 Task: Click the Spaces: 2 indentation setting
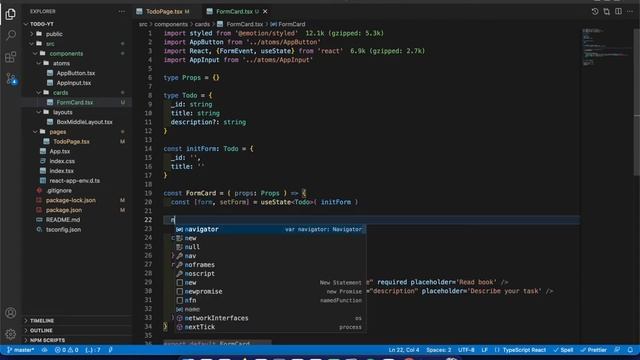click(439, 350)
